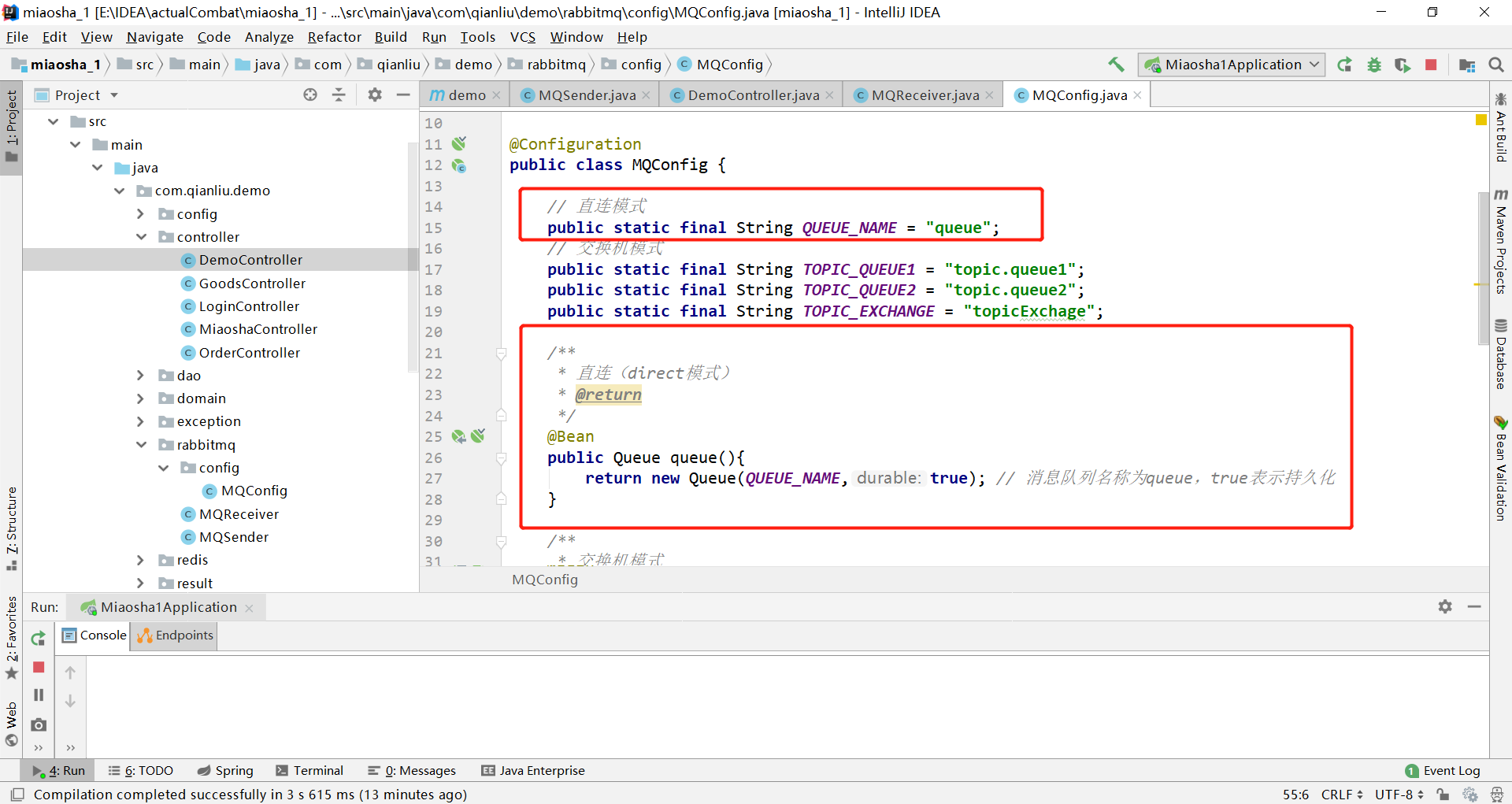The image size is (1512, 804).
Task: Open the Ant Build tool window
Action: click(1501, 128)
